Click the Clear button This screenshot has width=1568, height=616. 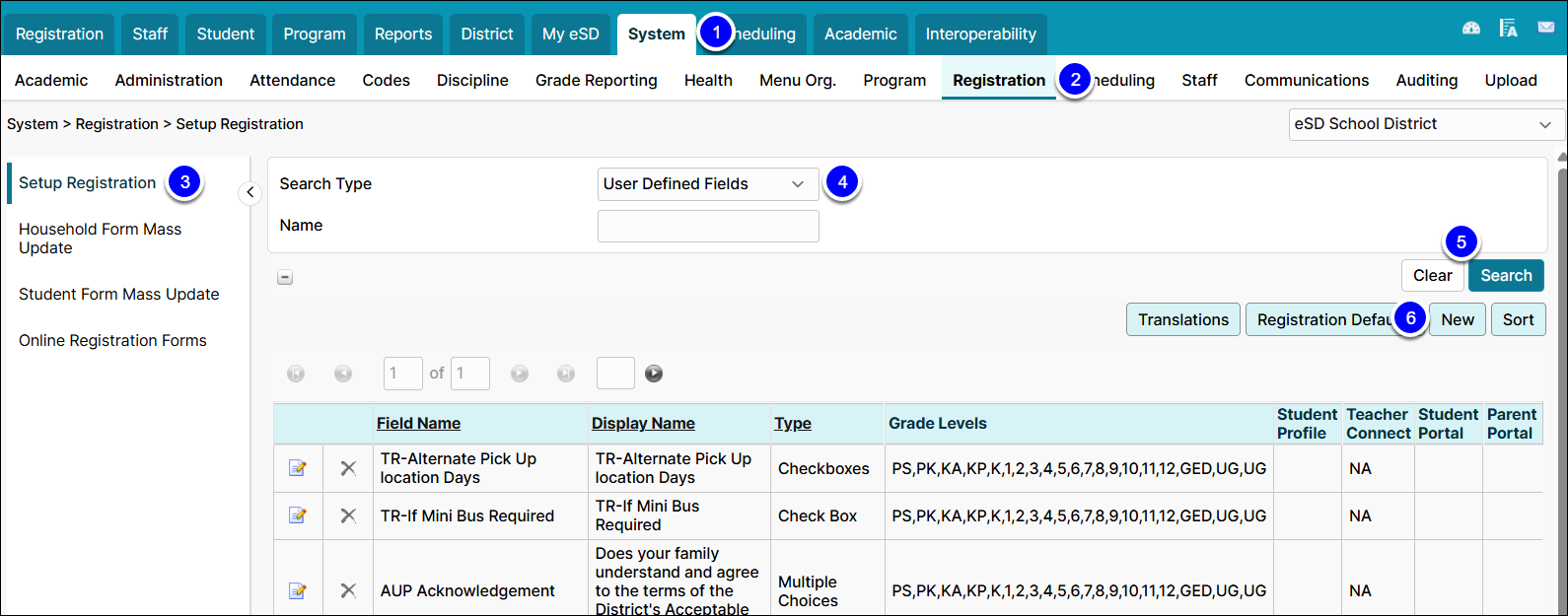(1433, 276)
